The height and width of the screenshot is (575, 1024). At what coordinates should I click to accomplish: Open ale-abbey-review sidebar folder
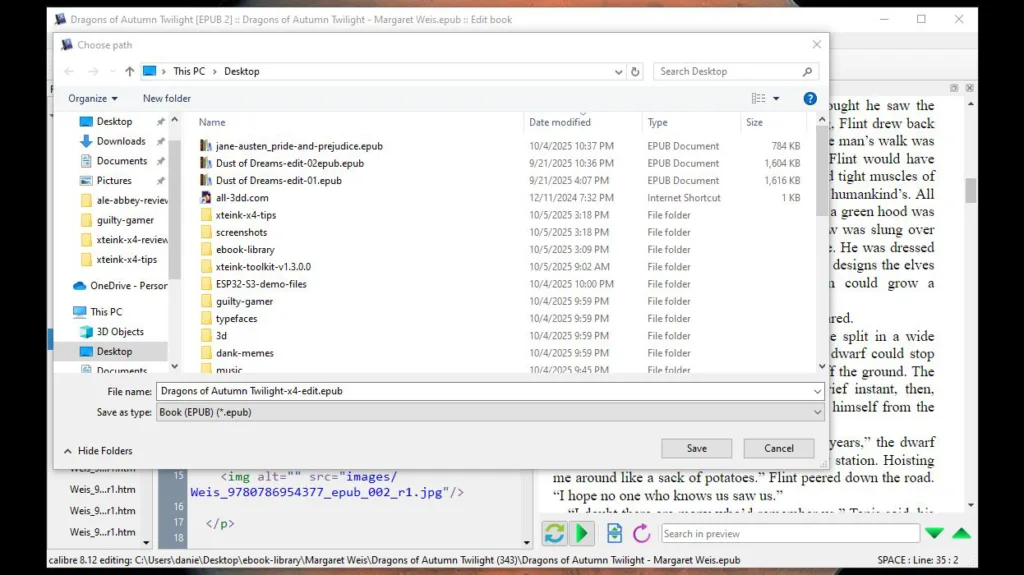point(132,201)
